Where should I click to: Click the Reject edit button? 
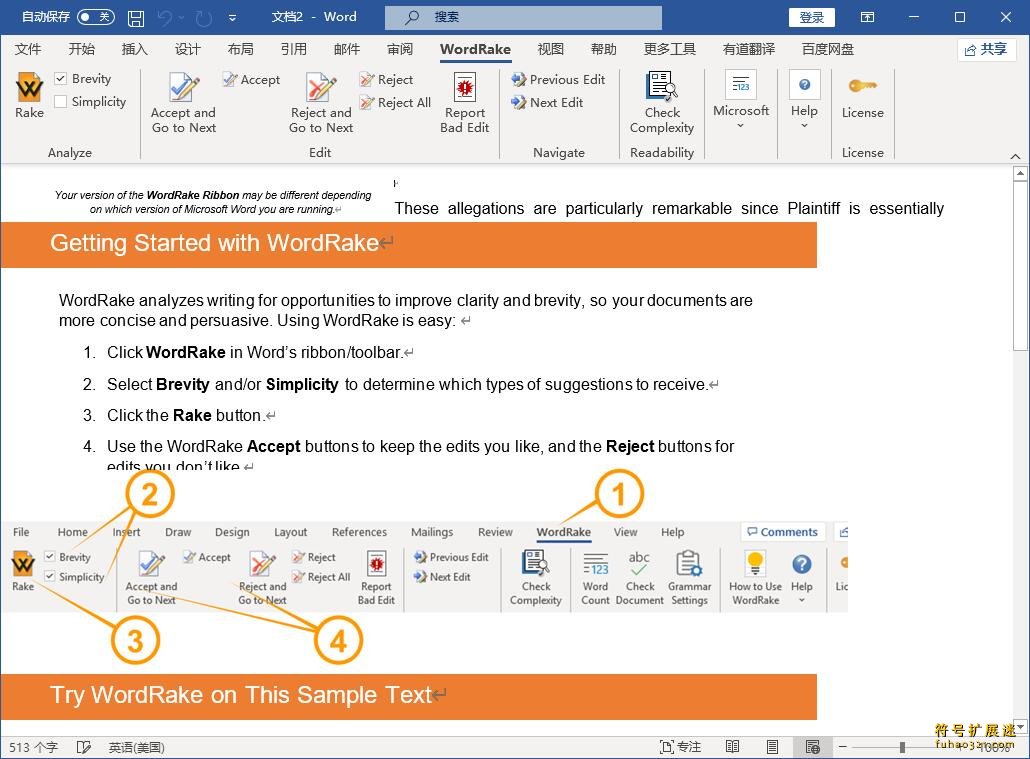pyautogui.click(x=387, y=80)
